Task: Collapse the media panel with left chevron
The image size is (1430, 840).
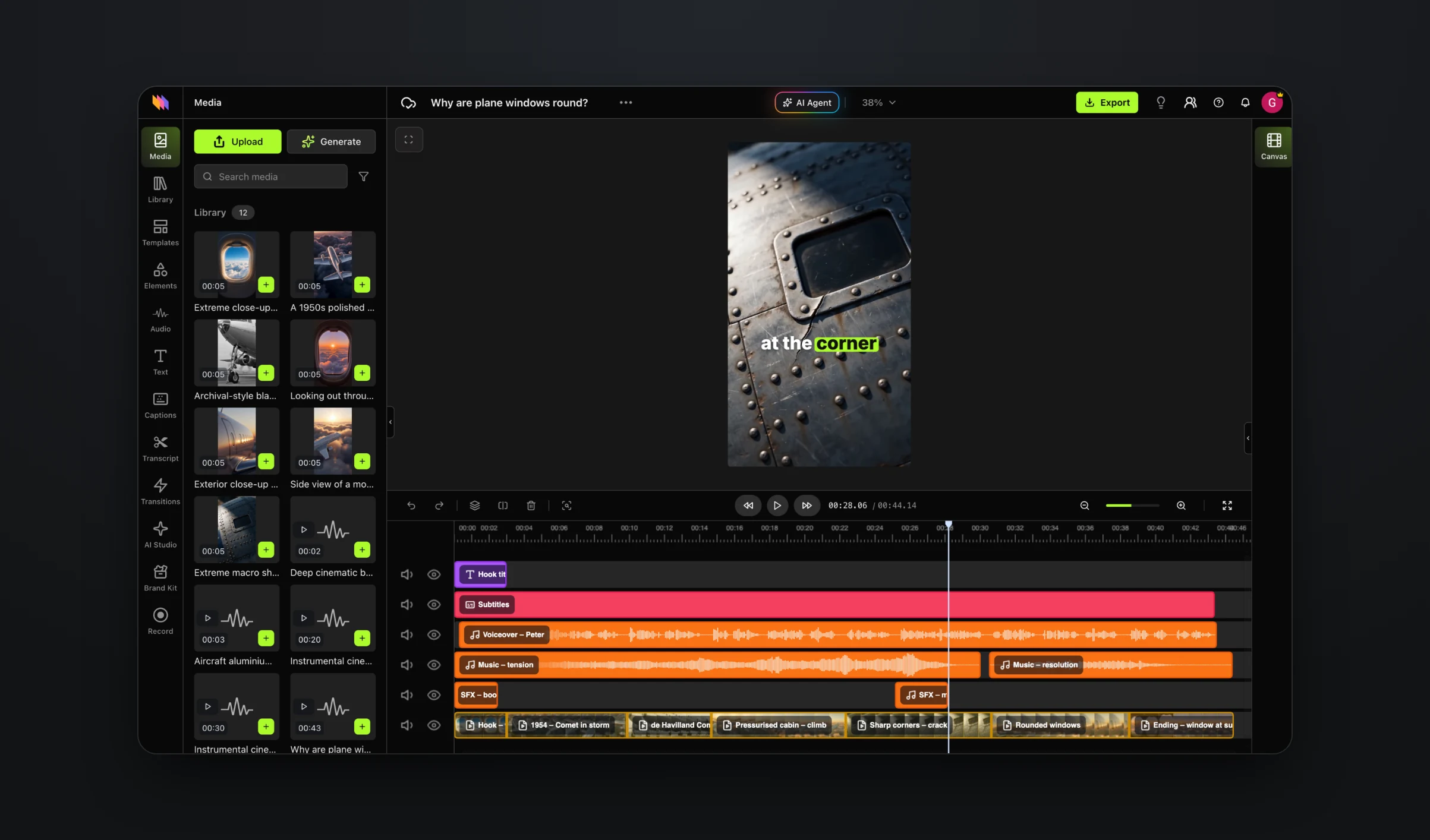Action: [390, 422]
